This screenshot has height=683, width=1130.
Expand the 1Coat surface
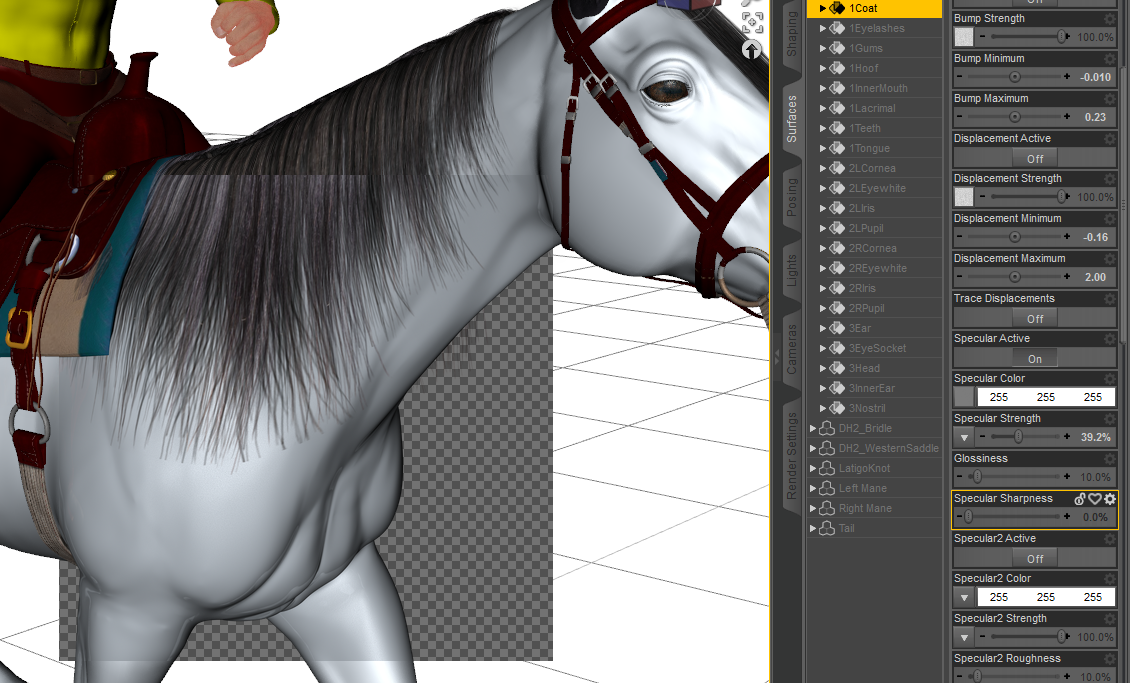[822, 9]
